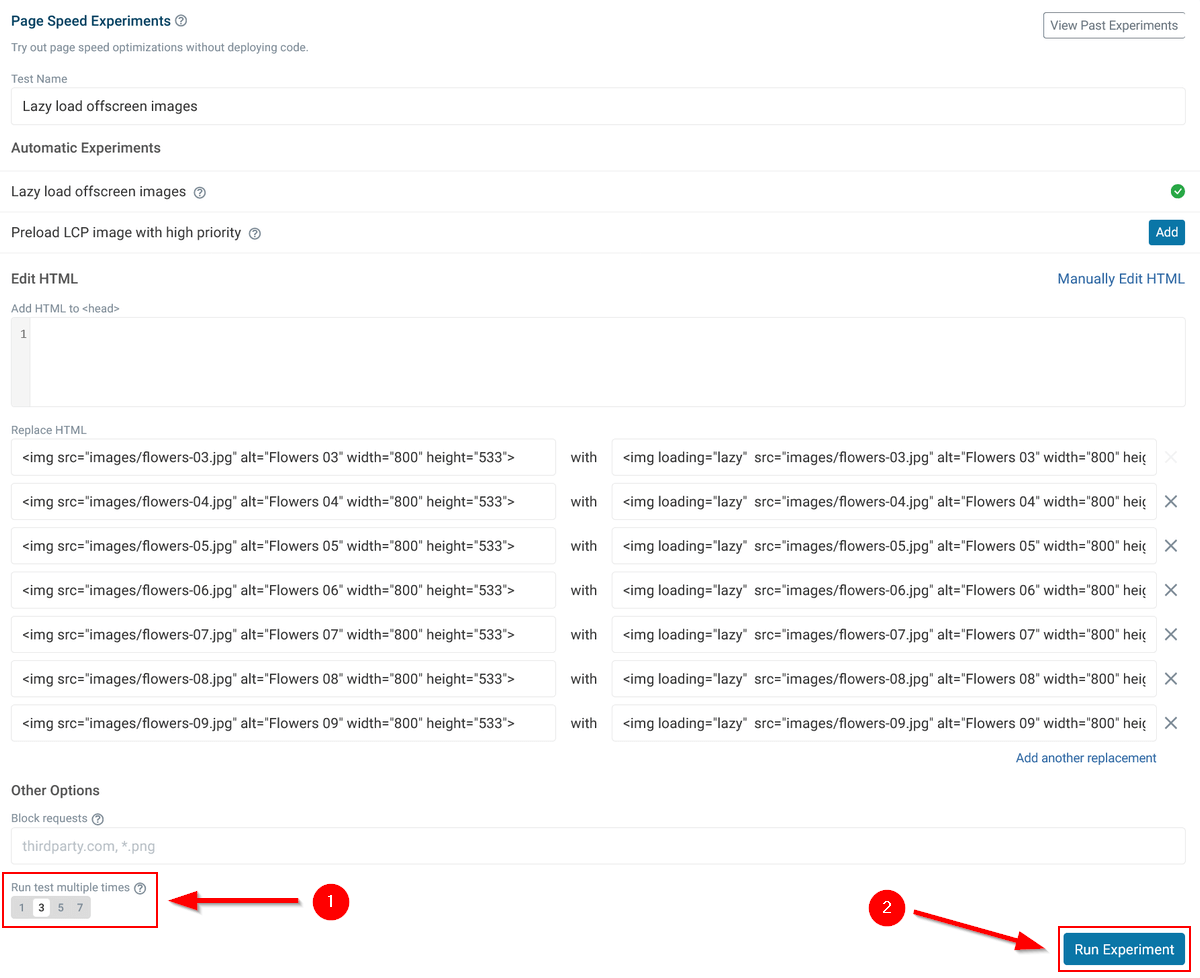The height and width of the screenshot is (978, 1200).
Task: Remove the flowers-09 replacement row
Action: (1171, 723)
